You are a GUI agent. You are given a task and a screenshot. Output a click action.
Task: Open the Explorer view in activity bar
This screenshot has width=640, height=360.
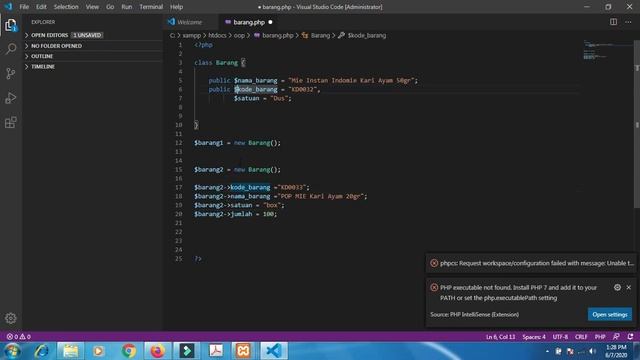click(x=11, y=25)
